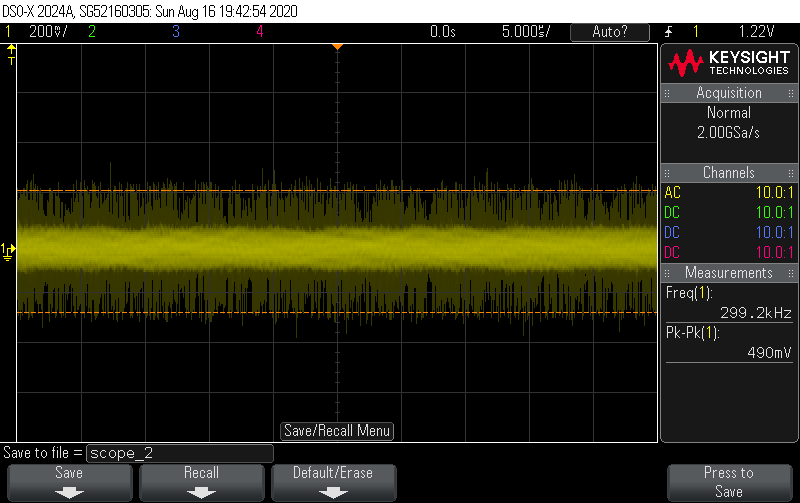Screen dimensions: 800x503
Task: Click the channel 1 ground level marker
Action: click(8, 252)
